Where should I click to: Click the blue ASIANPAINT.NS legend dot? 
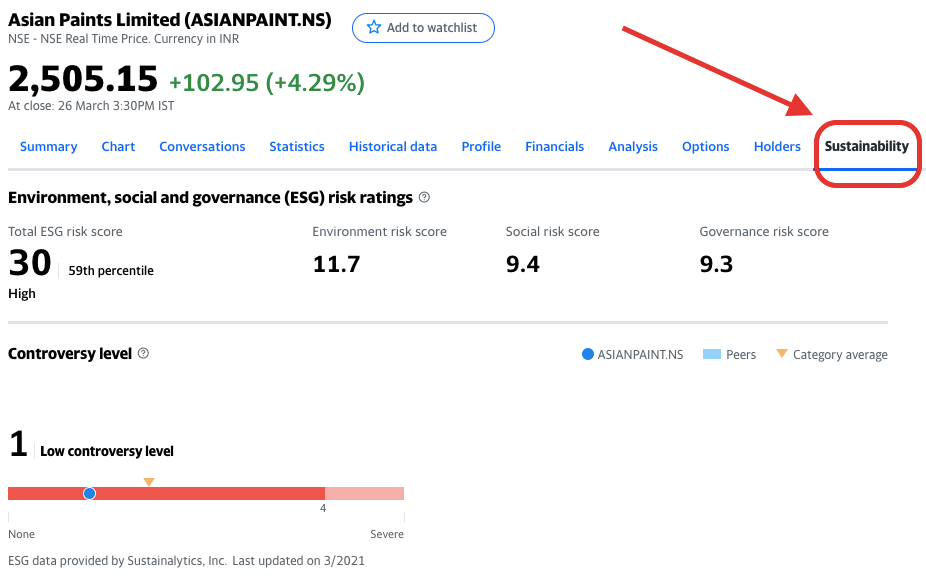click(588, 355)
